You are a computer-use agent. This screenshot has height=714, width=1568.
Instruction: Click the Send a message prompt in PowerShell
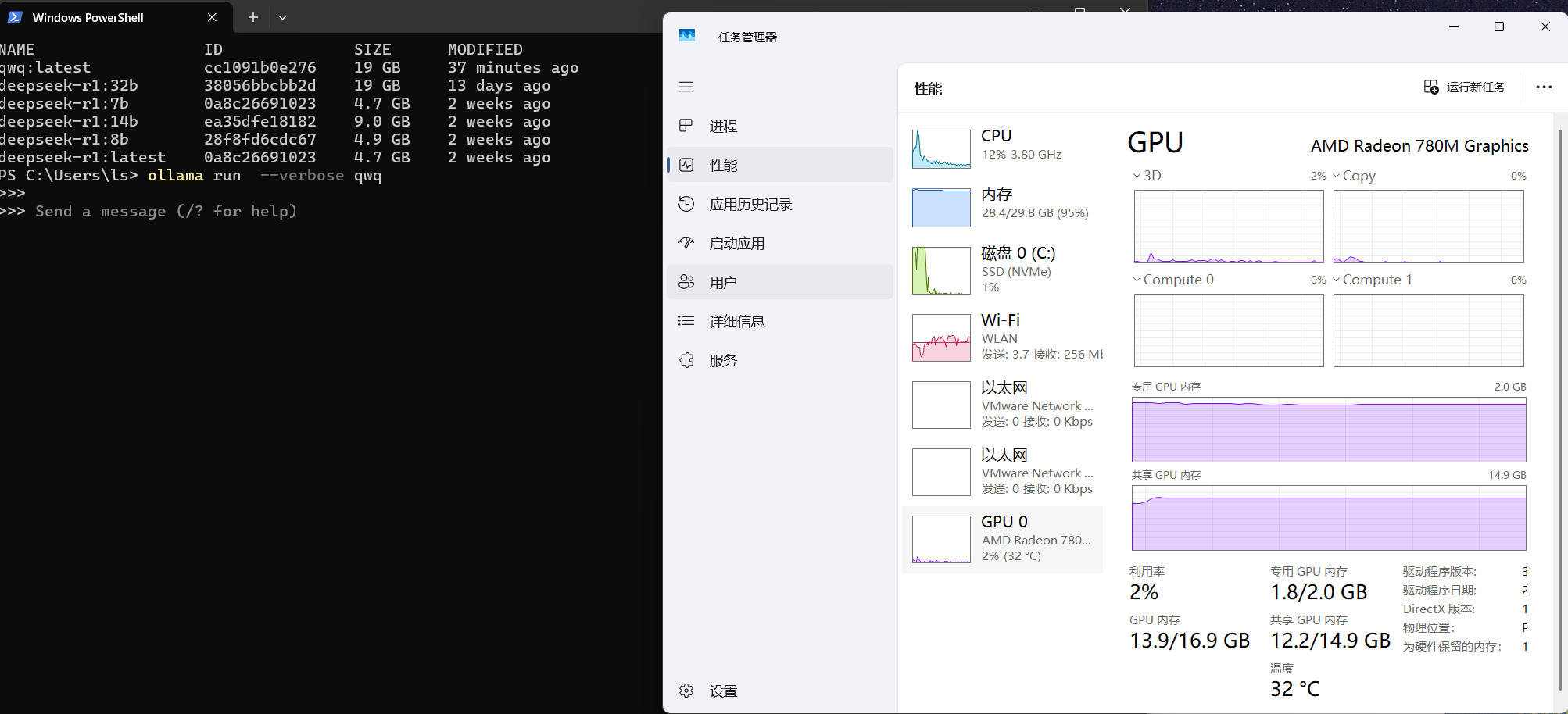(x=166, y=211)
